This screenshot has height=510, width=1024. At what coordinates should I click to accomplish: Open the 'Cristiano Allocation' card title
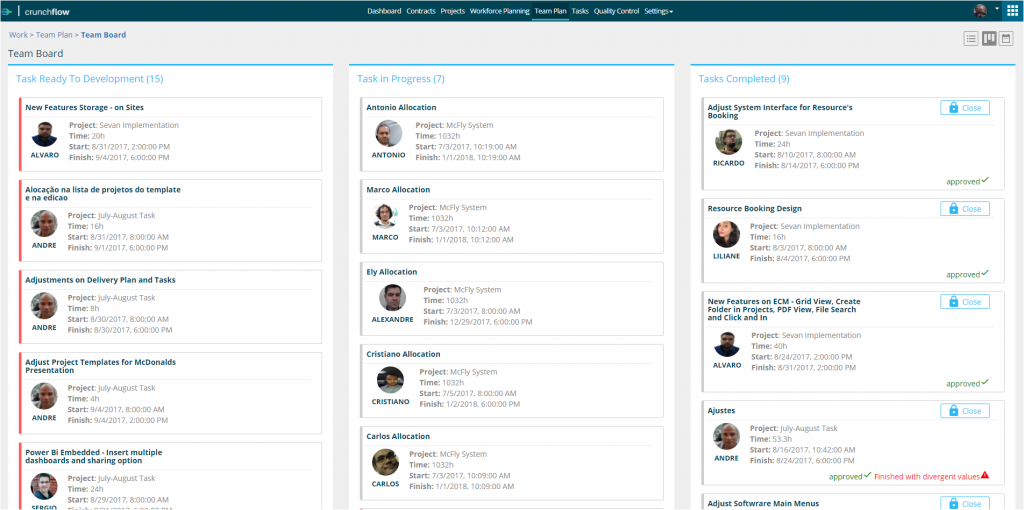[404, 354]
